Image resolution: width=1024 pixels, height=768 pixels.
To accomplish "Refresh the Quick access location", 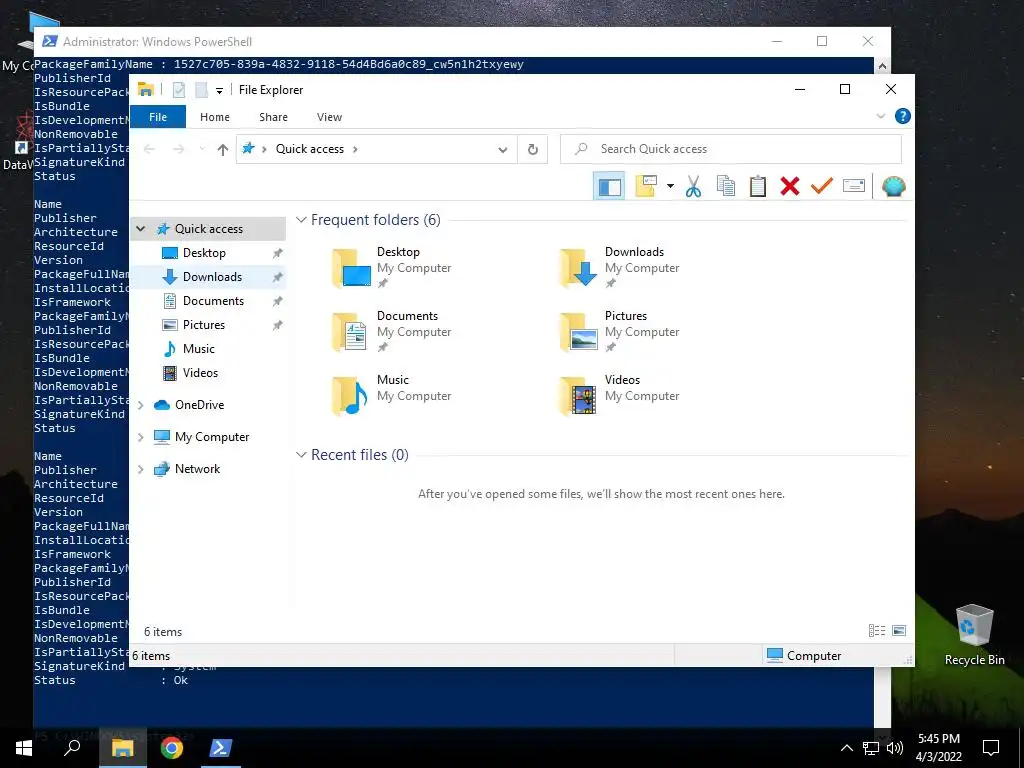I will pos(533,150).
